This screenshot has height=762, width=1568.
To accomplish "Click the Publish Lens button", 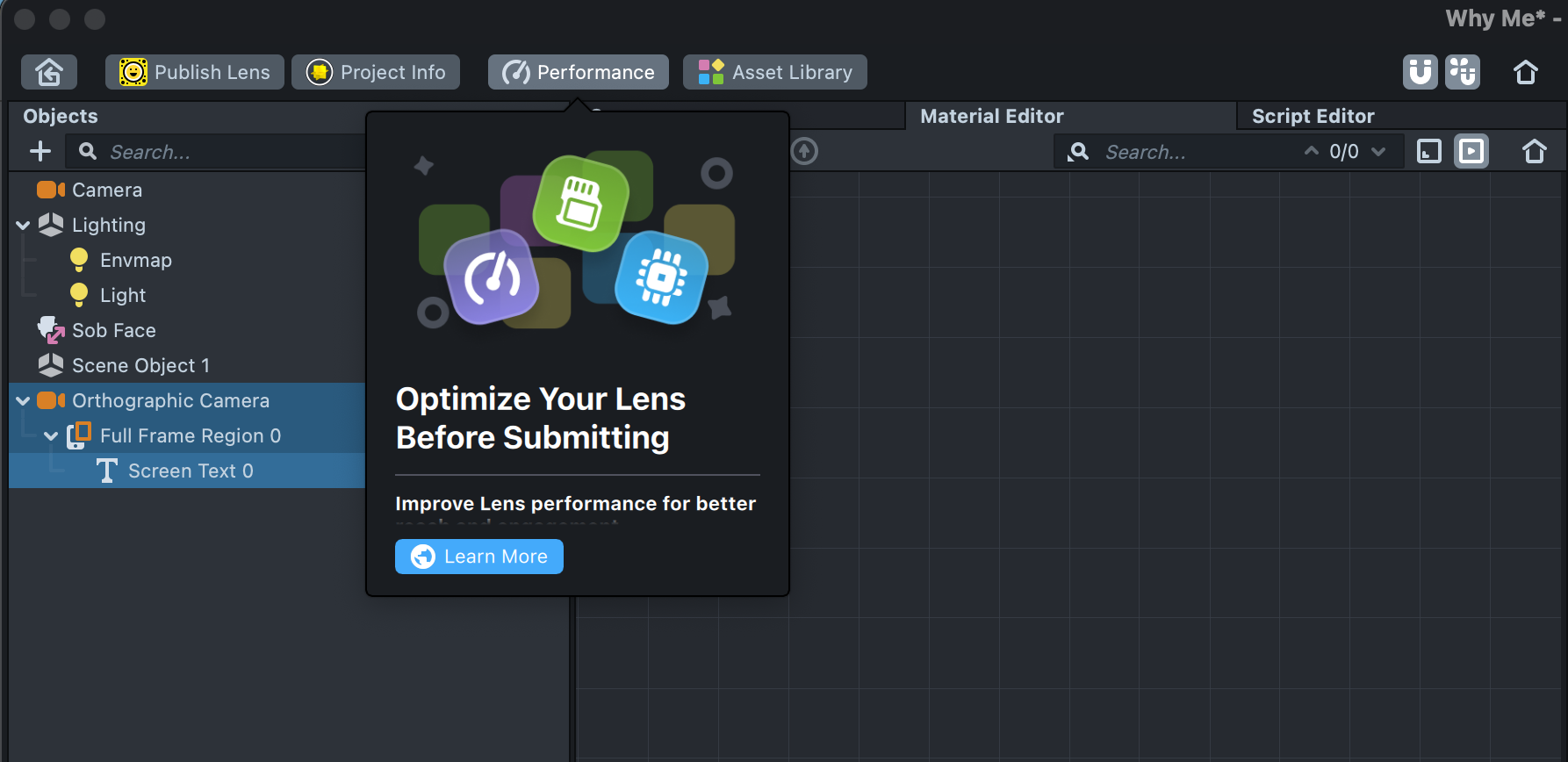I will tap(195, 72).
